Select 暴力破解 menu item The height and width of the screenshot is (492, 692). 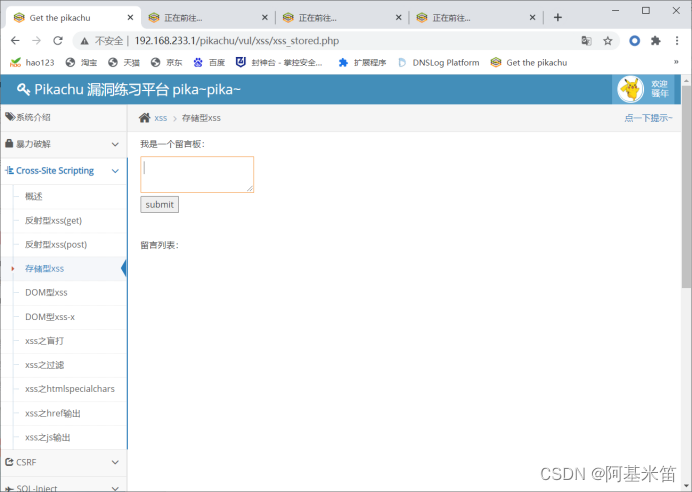pyautogui.click(x=64, y=144)
